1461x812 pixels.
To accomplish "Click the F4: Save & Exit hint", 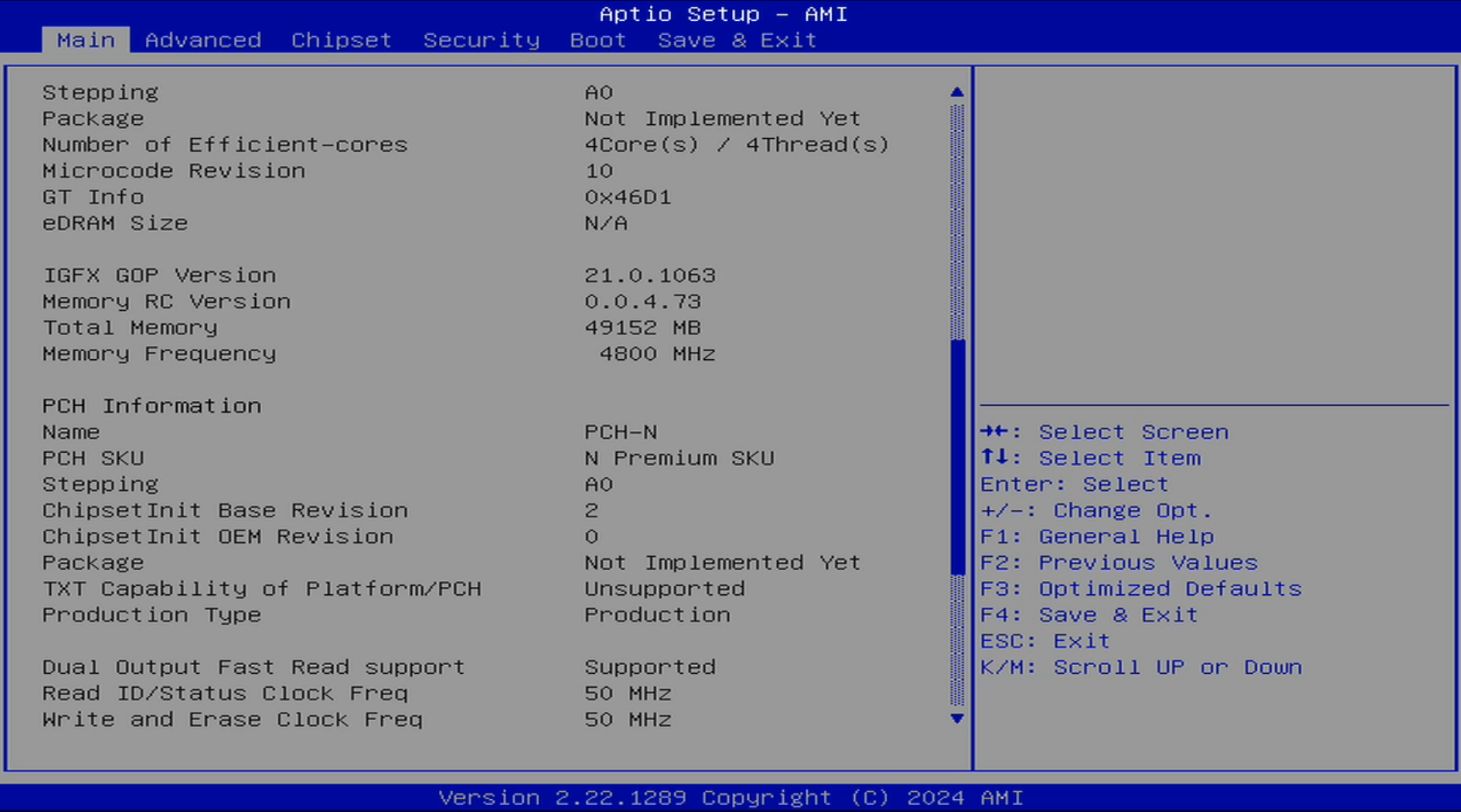I will point(1089,615).
